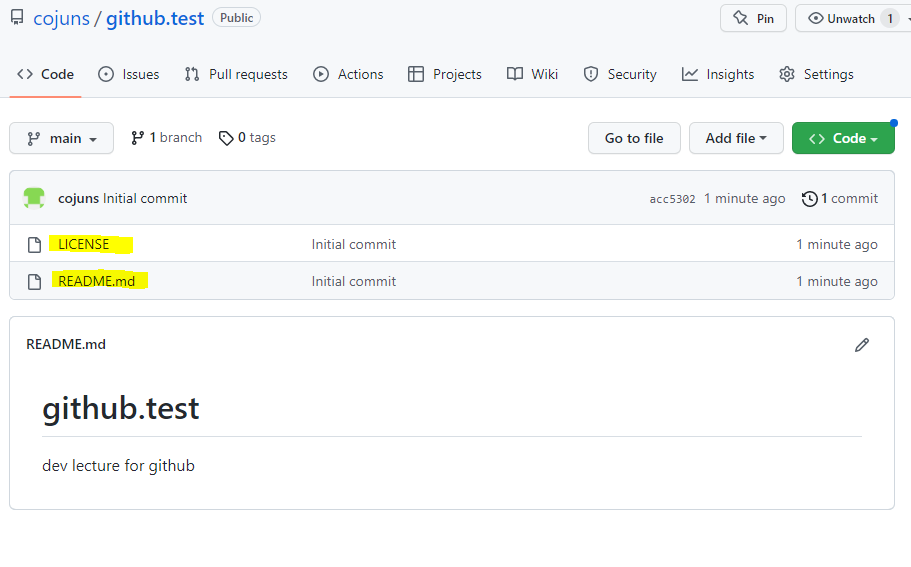The image size is (911, 567).
Task: Click the '1 minute ago' in README.md row
Action: 837,282
